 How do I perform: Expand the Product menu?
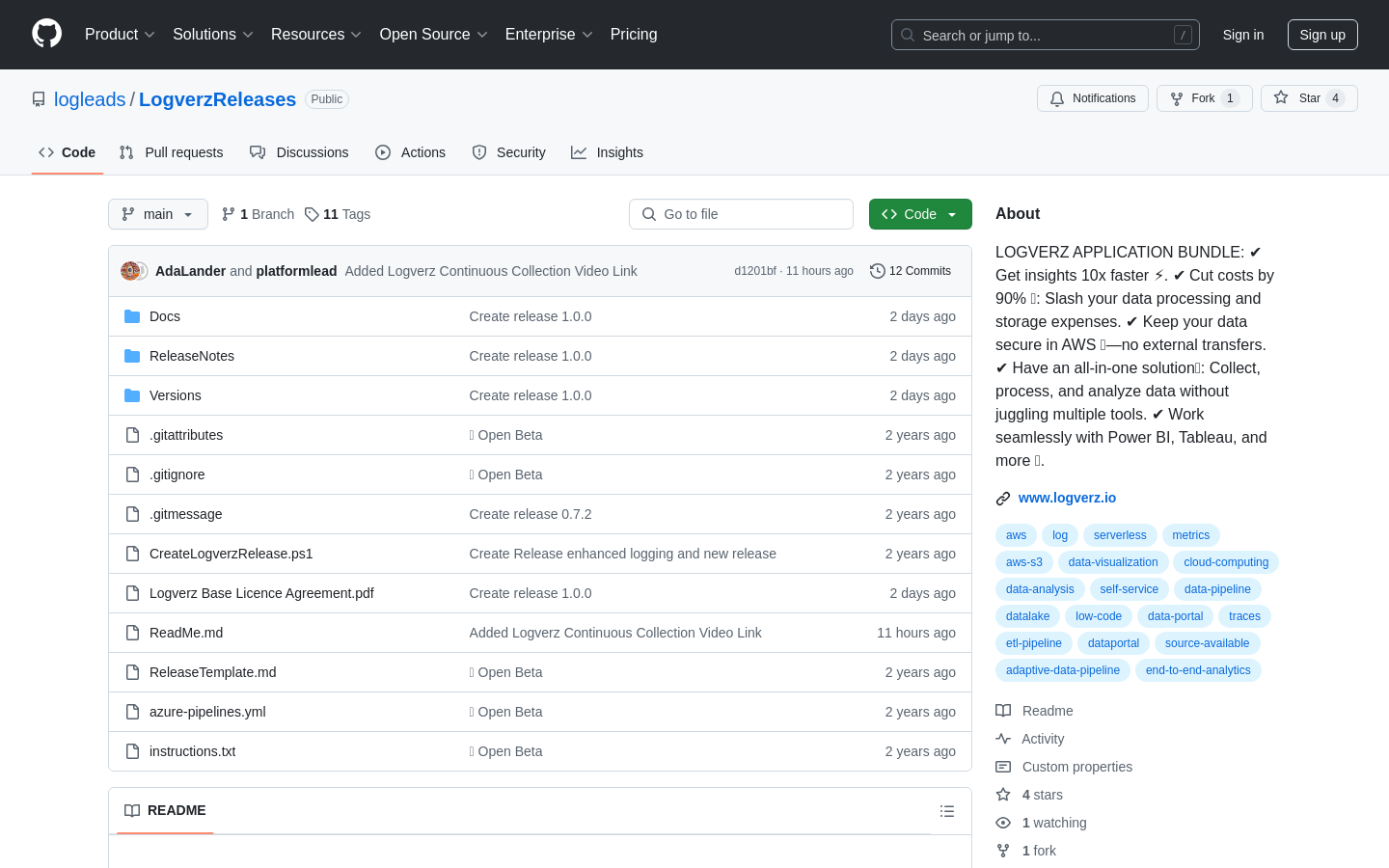click(120, 35)
